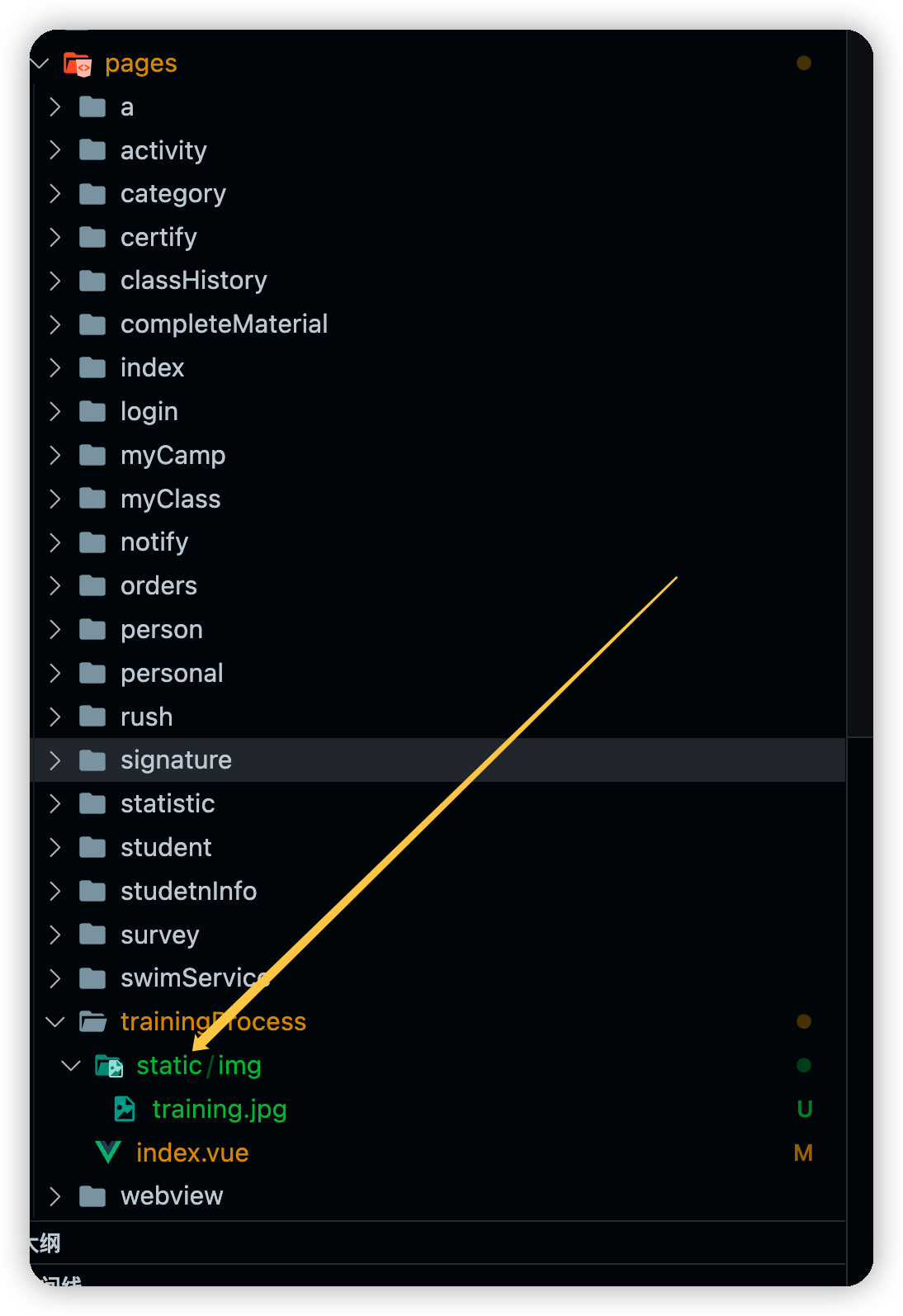Open the training.jpg file

coord(220,1110)
